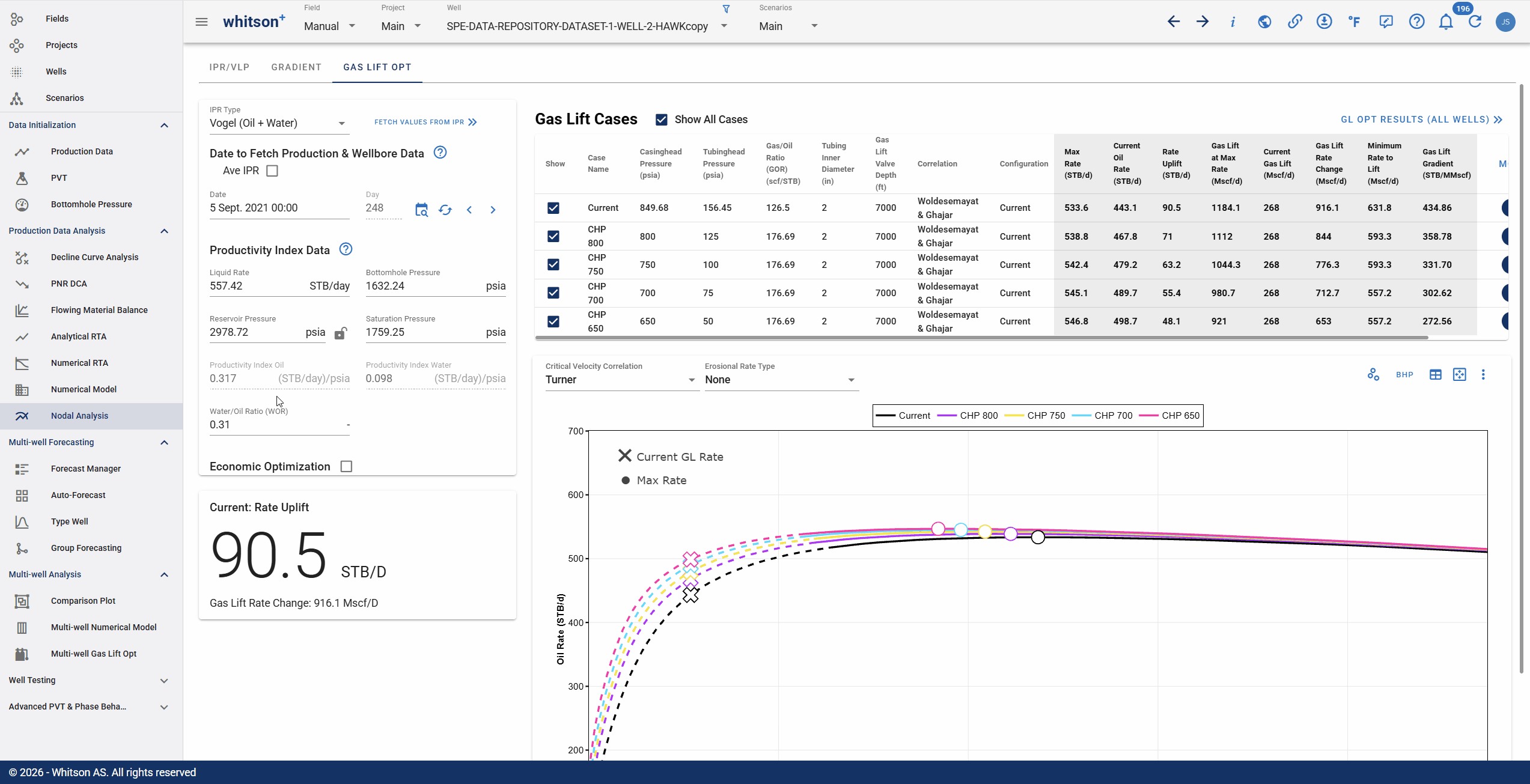Screen dimensions: 1530x784
Task: Click the expand chart fullscreen icon
Action: (x=1459, y=375)
